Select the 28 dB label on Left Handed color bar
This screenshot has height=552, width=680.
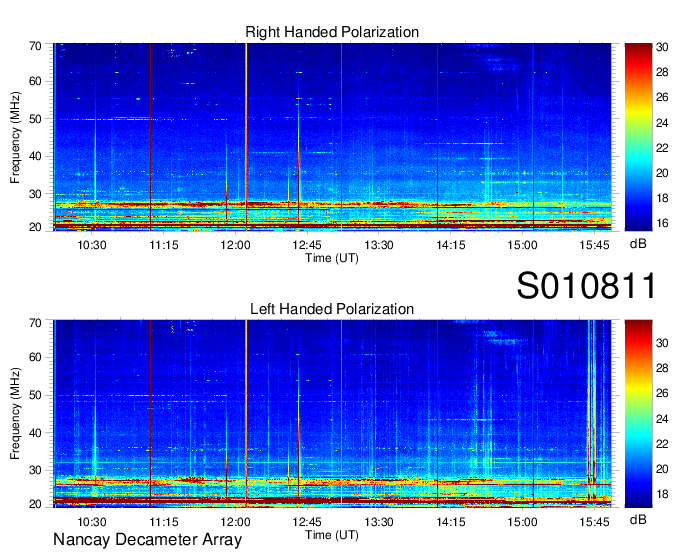coord(662,368)
